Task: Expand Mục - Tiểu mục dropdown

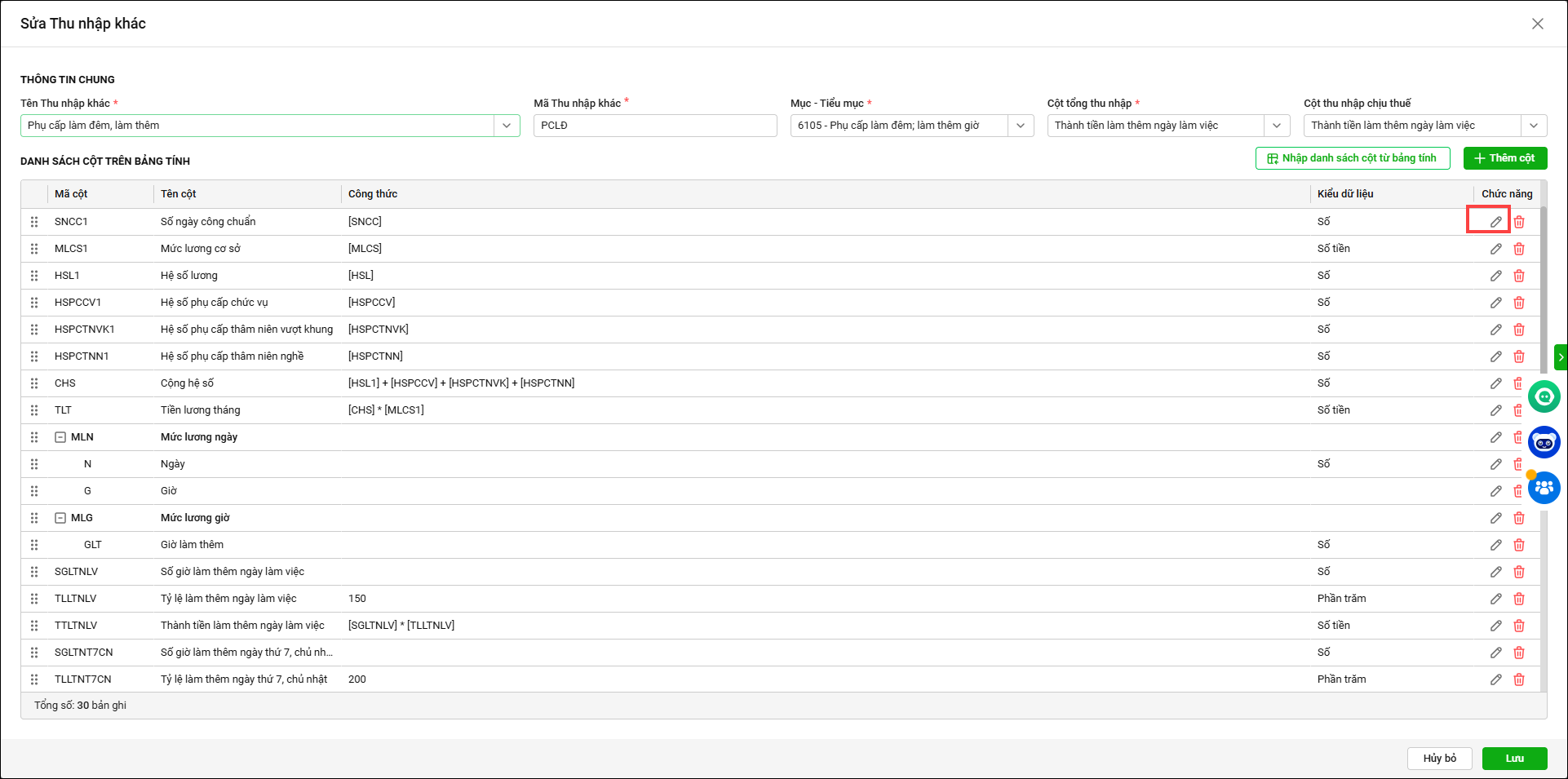Action: coord(1020,126)
